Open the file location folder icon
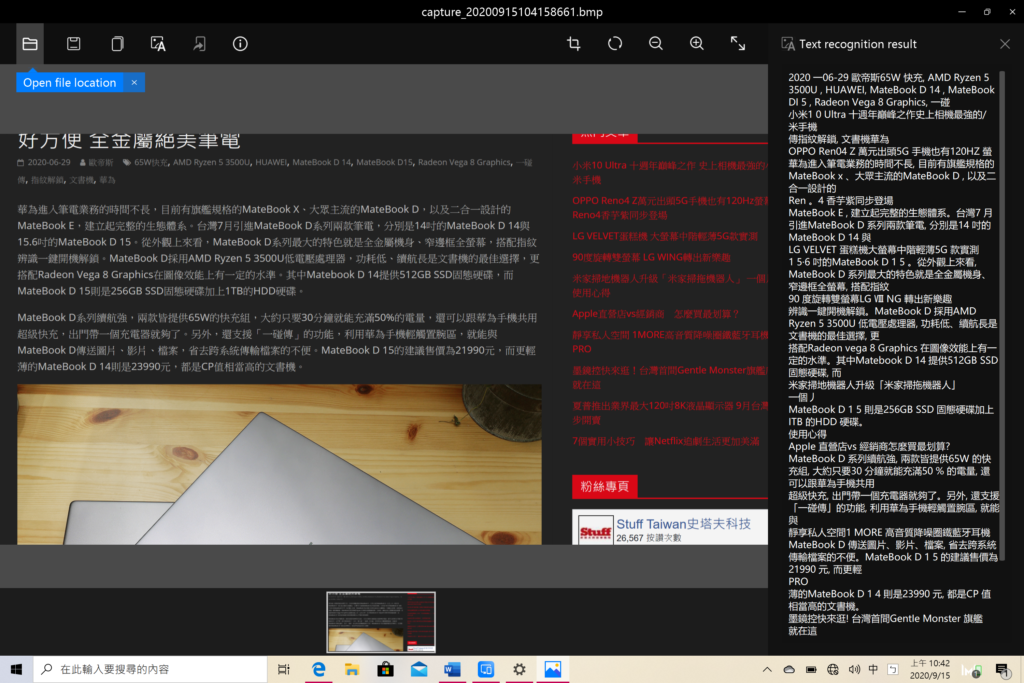The height and width of the screenshot is (683, 1024). (x=30, y=44)
